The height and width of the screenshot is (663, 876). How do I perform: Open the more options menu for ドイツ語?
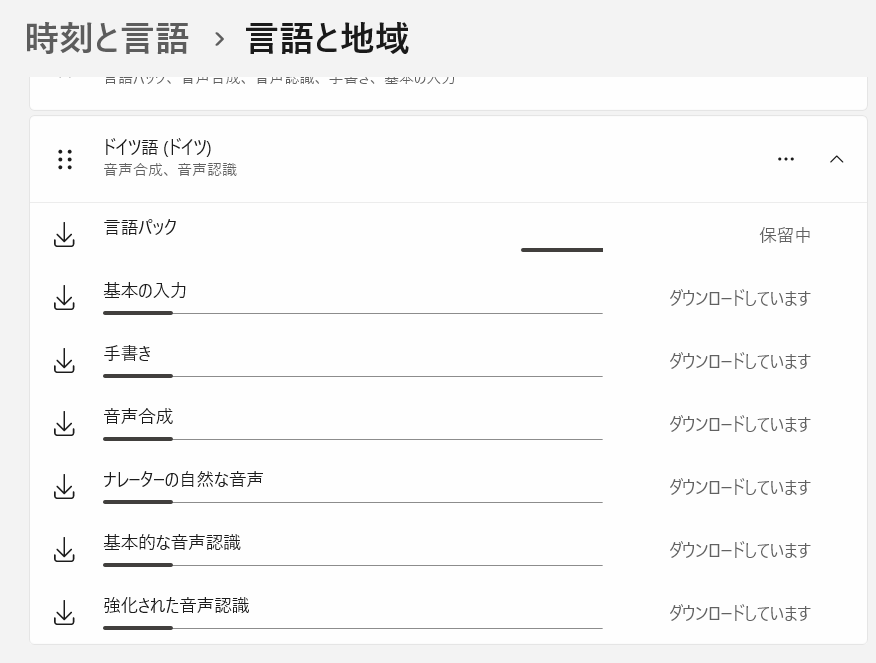786,159
